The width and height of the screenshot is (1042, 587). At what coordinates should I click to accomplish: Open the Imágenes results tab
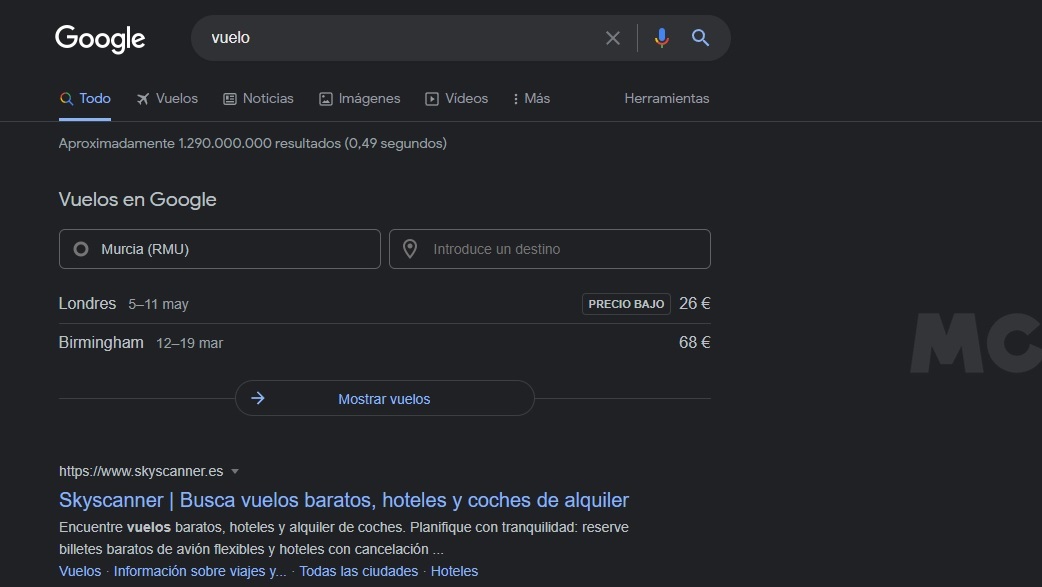pos(359,98)
